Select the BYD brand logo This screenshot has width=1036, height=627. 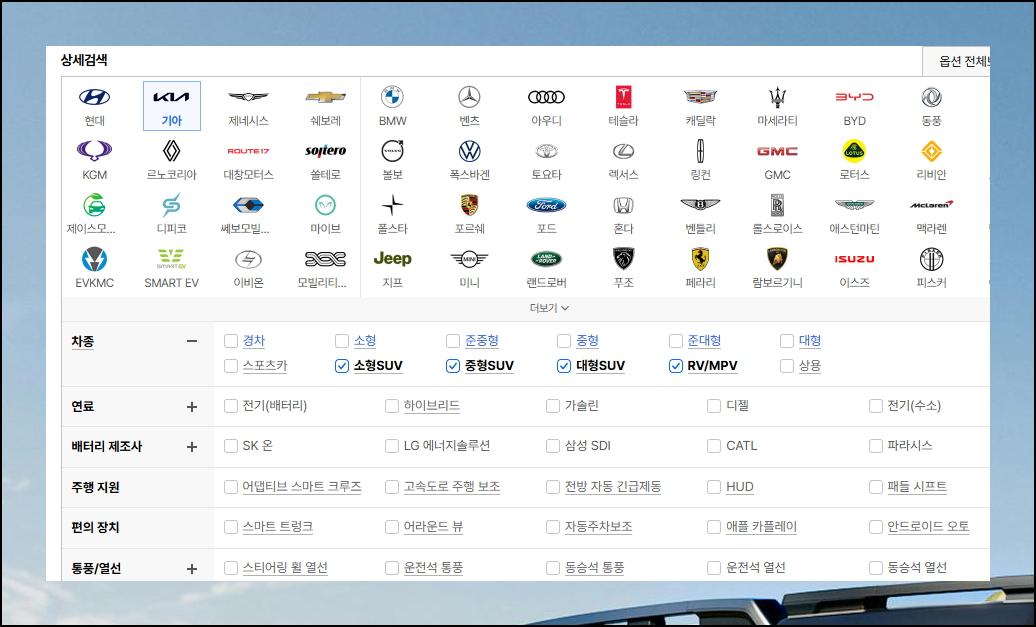coord(854,97)
